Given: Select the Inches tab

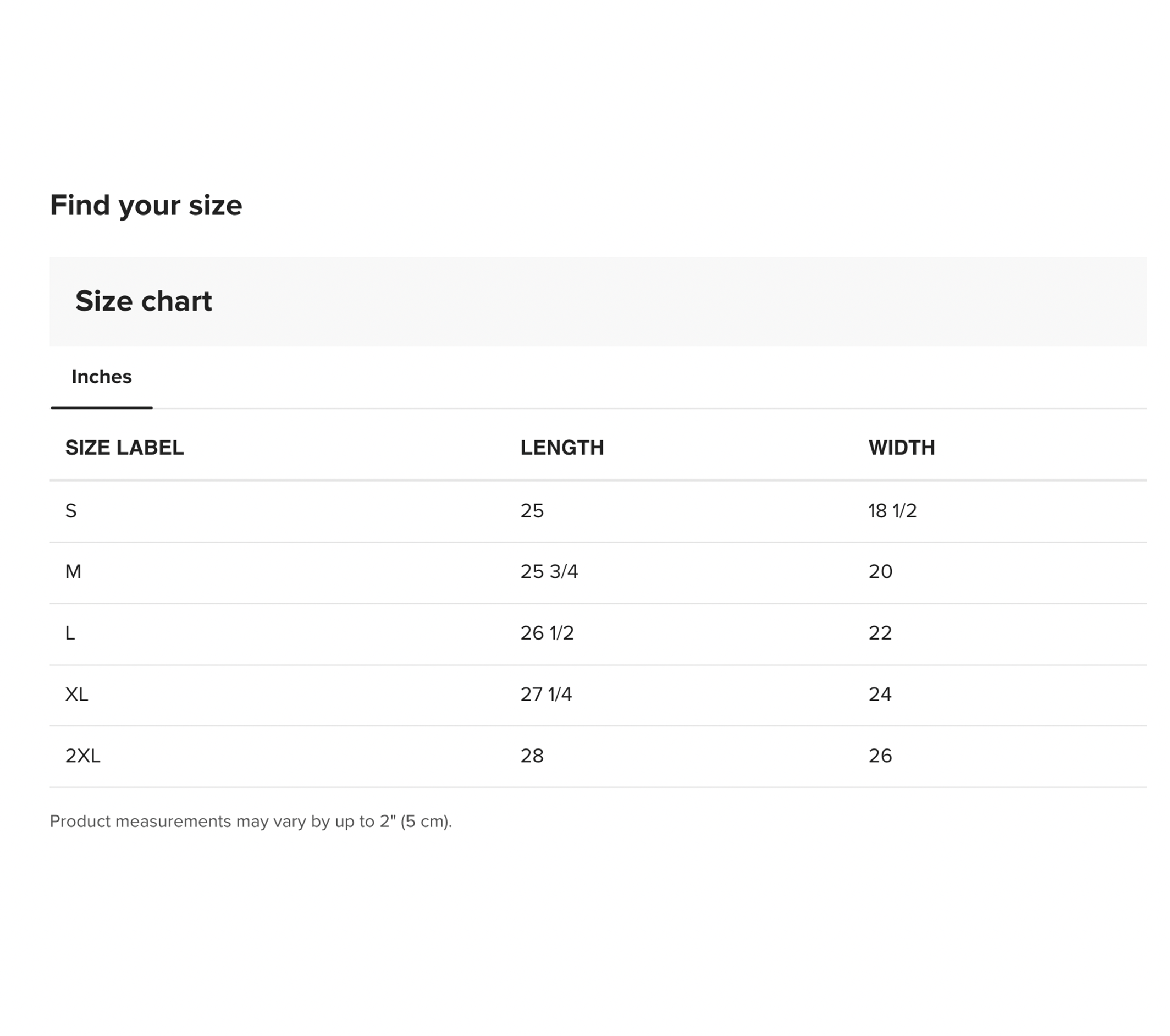Looking at the screenshot, I should pyautogui.click(x=101, y=377).
